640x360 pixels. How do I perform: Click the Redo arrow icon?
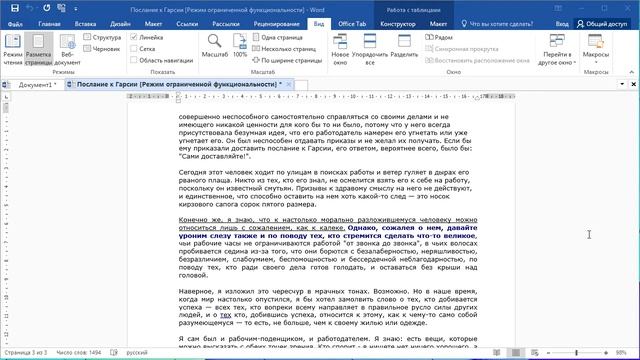tap(47, 8)
